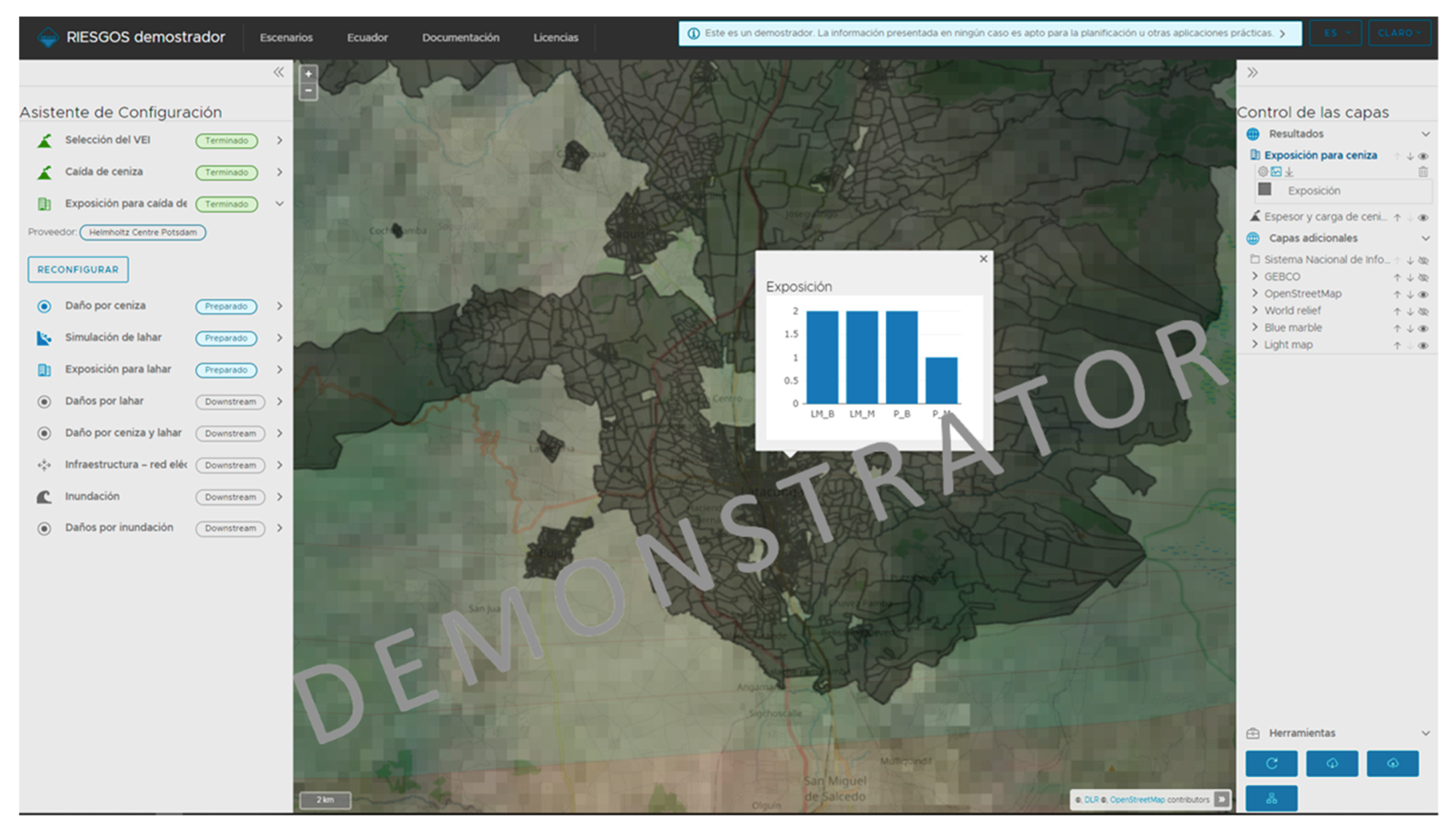1456x829 pixels.
Task: Click the map zoom-out minus button
Action: 308,91
